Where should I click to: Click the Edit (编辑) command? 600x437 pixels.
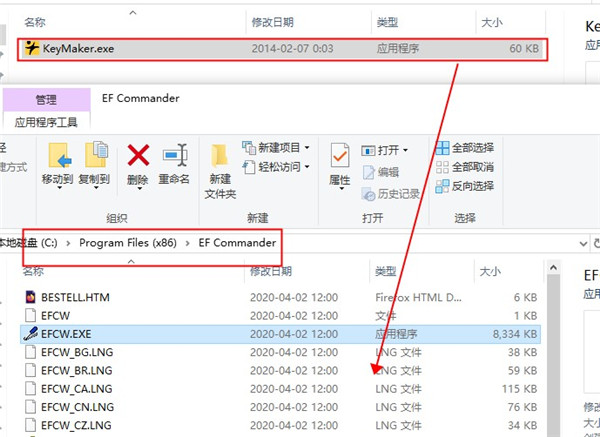381,172
